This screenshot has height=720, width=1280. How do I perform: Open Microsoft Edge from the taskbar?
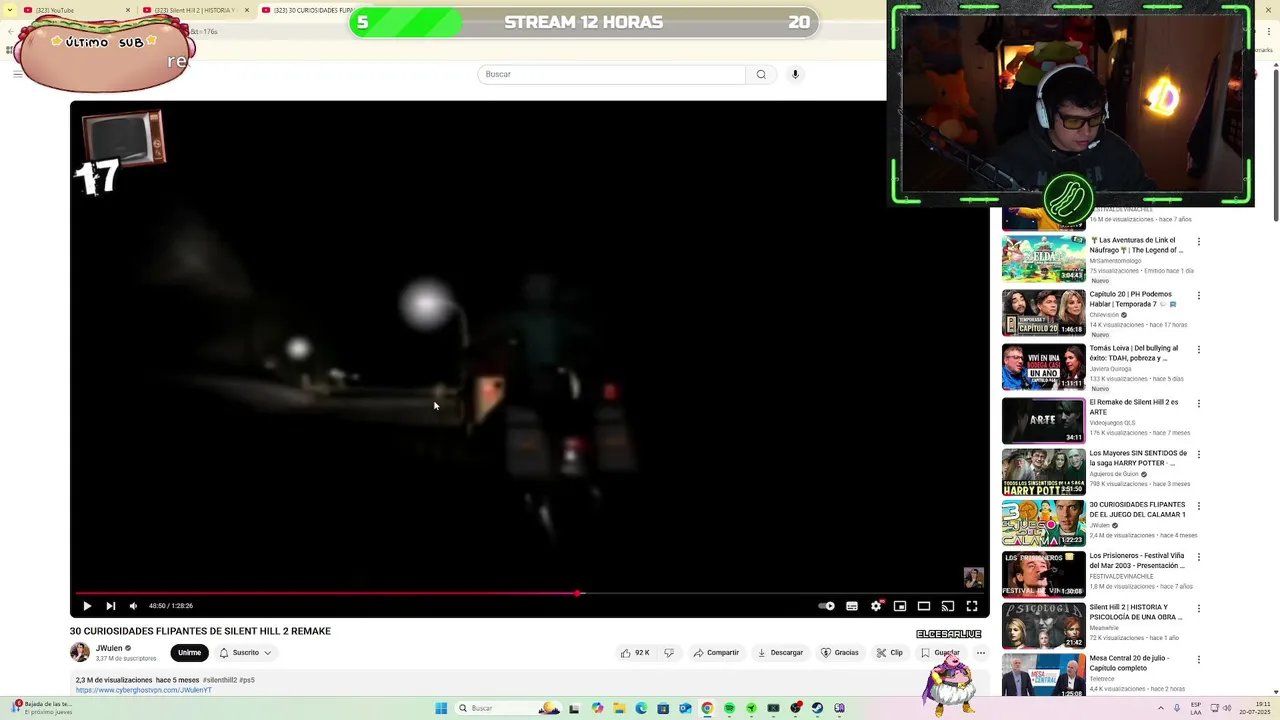click(641, 708)
